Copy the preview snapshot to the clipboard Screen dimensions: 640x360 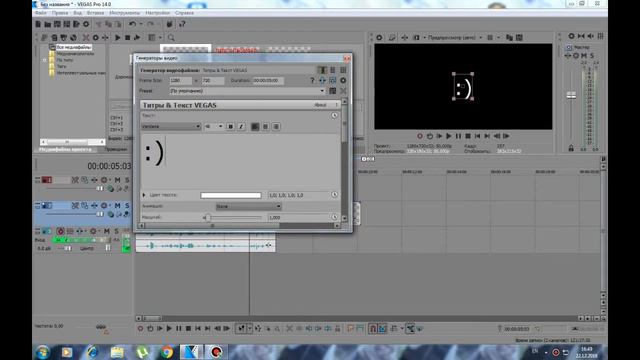point(509,38)
